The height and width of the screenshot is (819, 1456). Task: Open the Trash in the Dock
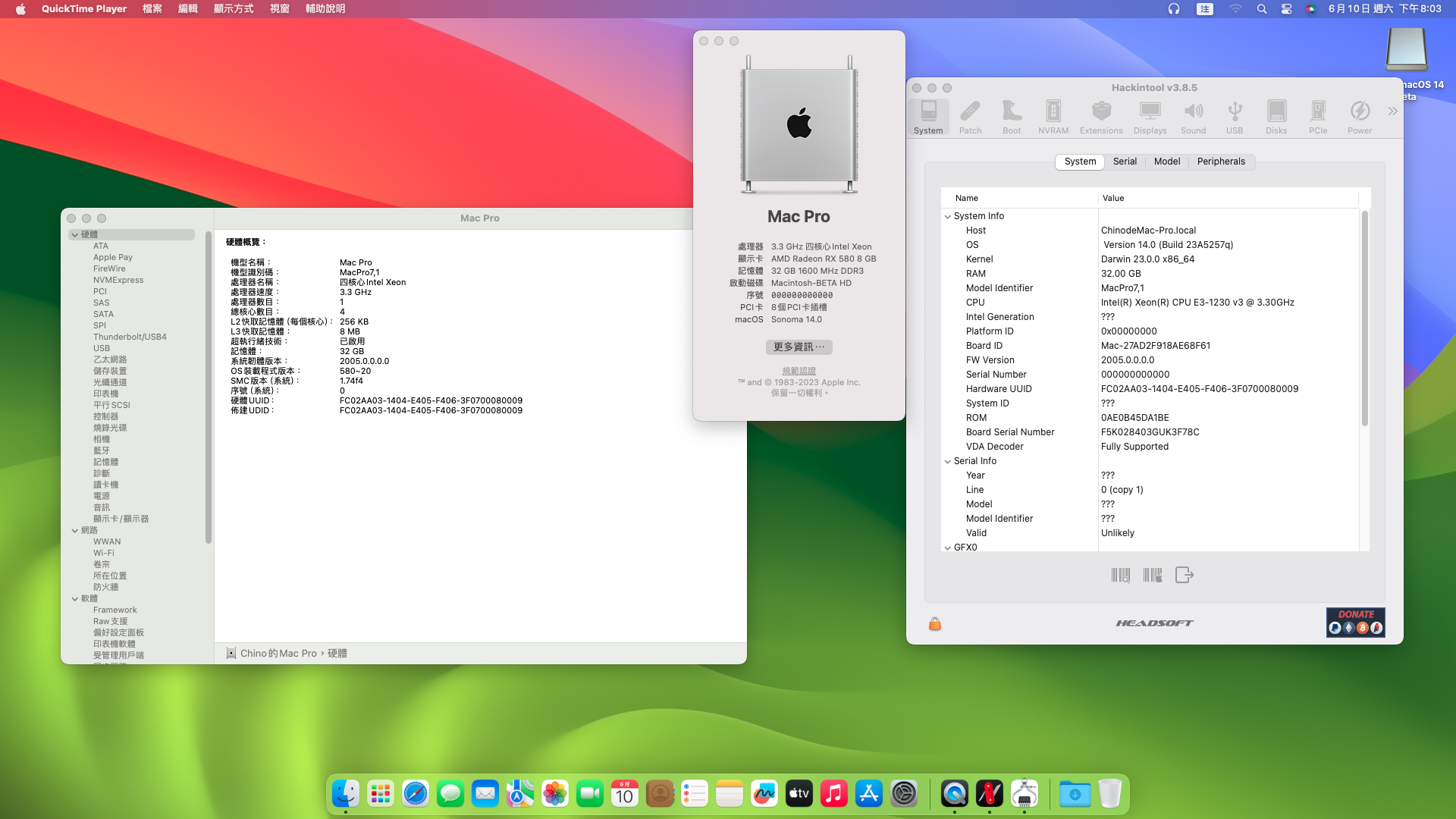click(x=1110, y=794)
